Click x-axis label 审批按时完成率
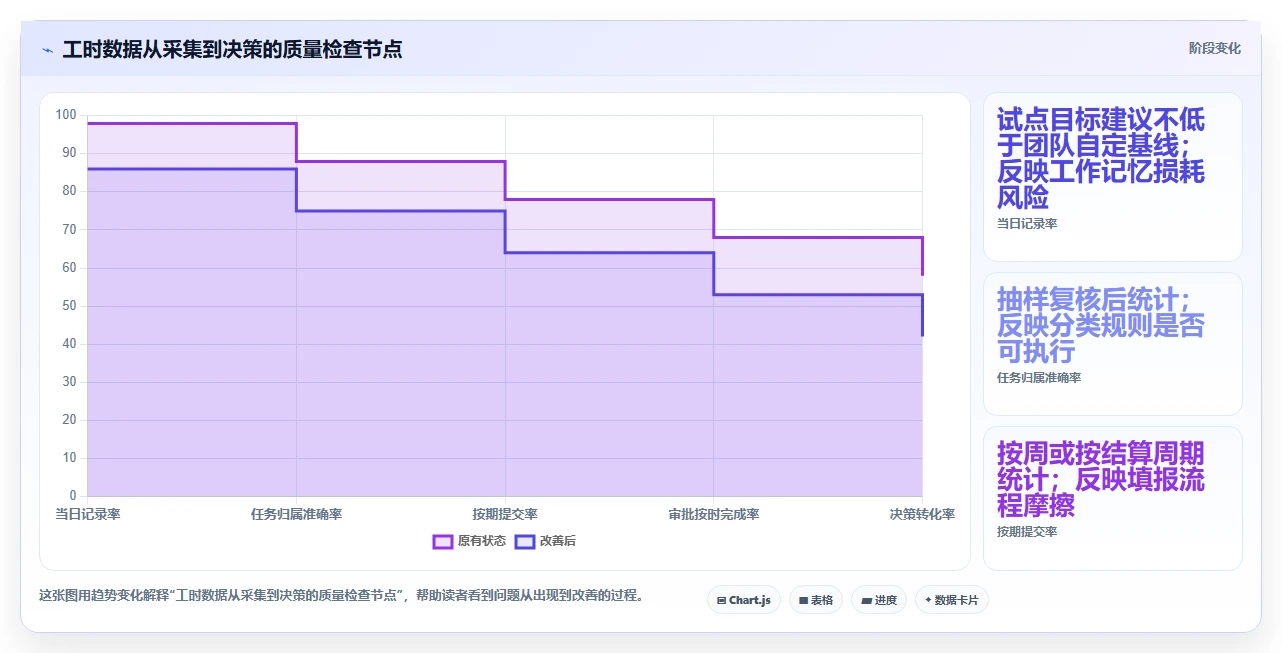The width and height of the screenshot is (1282, 653). pyautogui.click(x=714, y=514)
